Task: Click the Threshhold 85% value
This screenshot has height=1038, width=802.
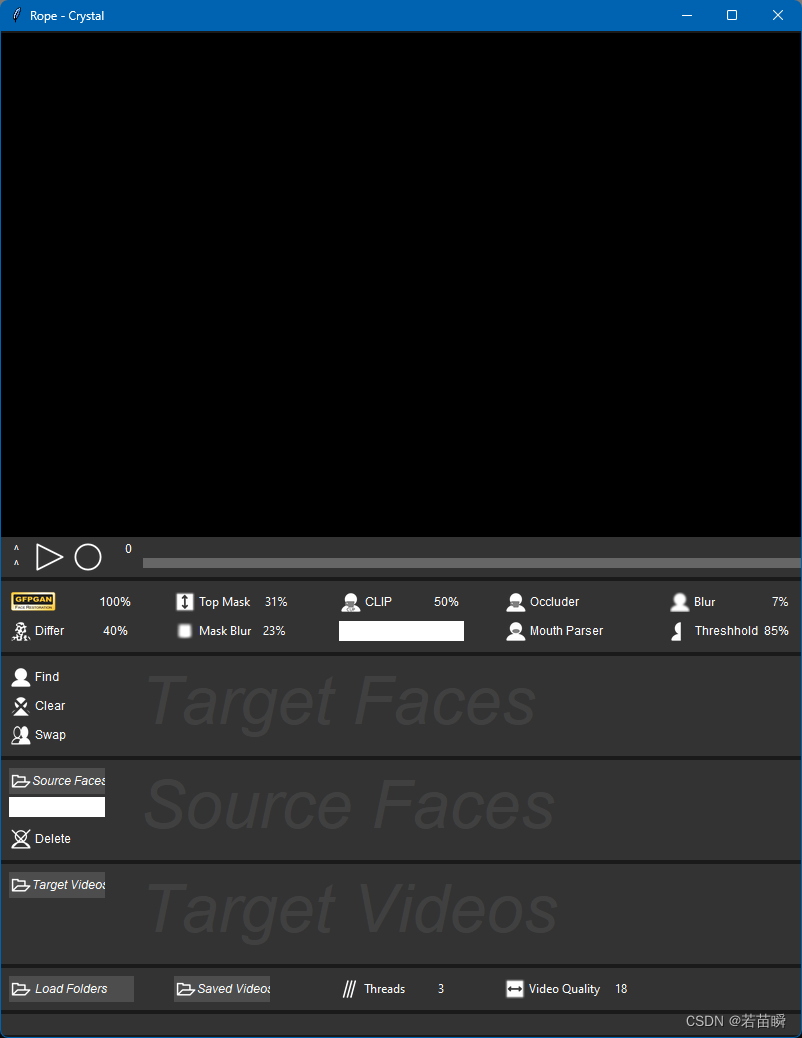Action: tap(776, 631)
